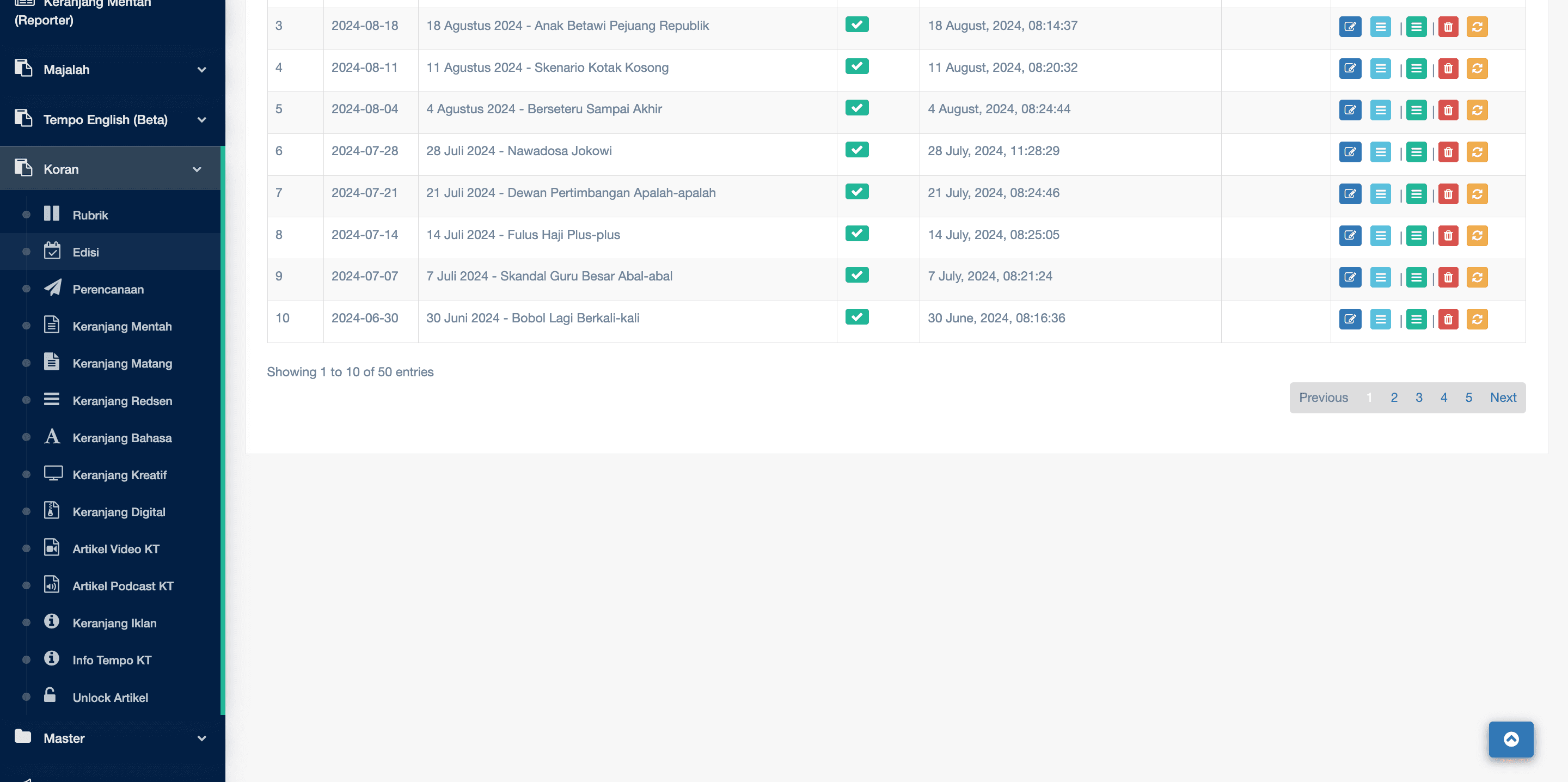Open Keranjang Kreatif in the sidebar
This screenshot has height=782, width=1568.
point(110,474)
